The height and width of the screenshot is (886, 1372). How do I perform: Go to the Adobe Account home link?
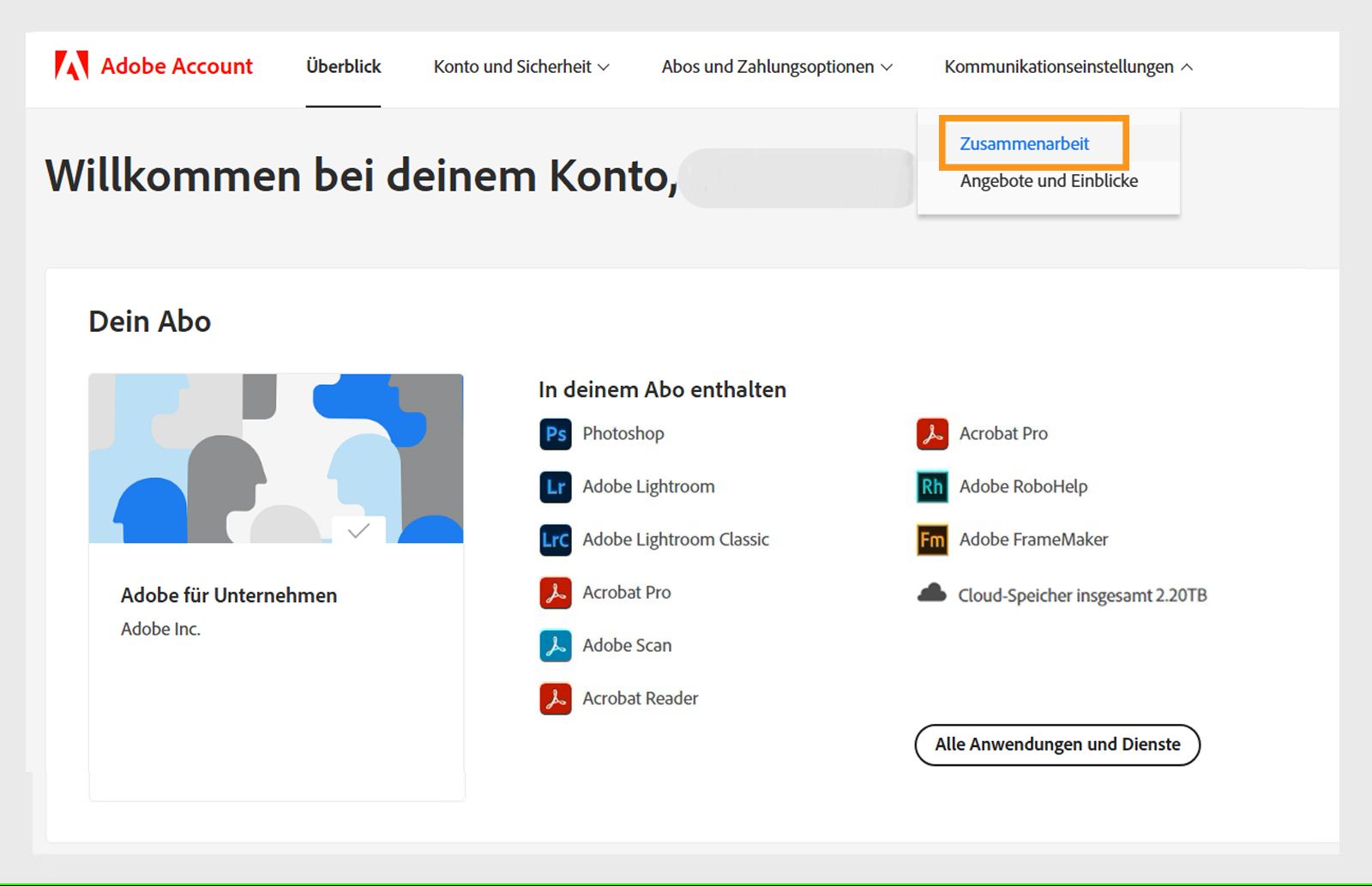coord(154,66)
